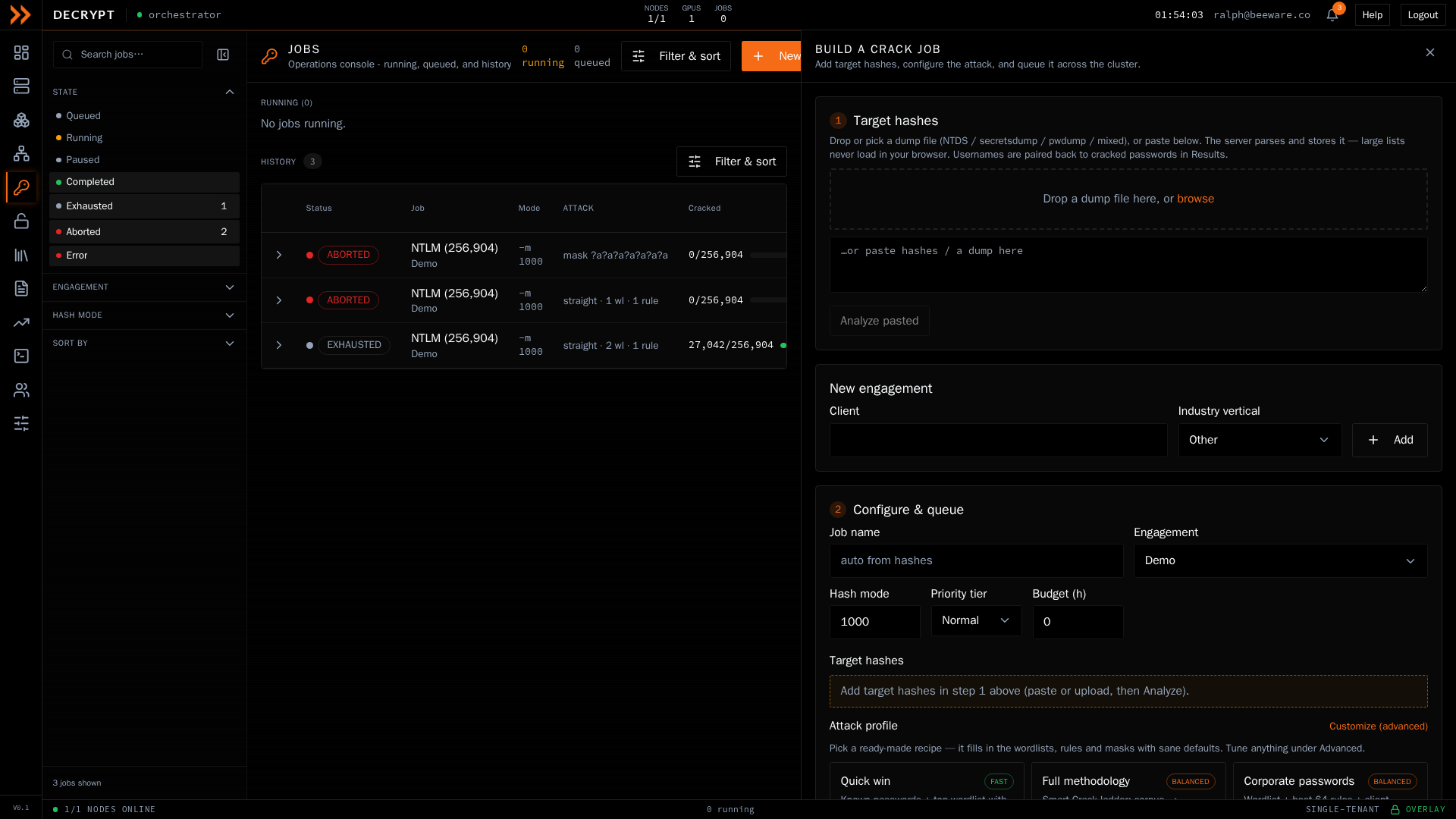
Task: Expand the HASH MODE filter section
Action: coord(144,315)
